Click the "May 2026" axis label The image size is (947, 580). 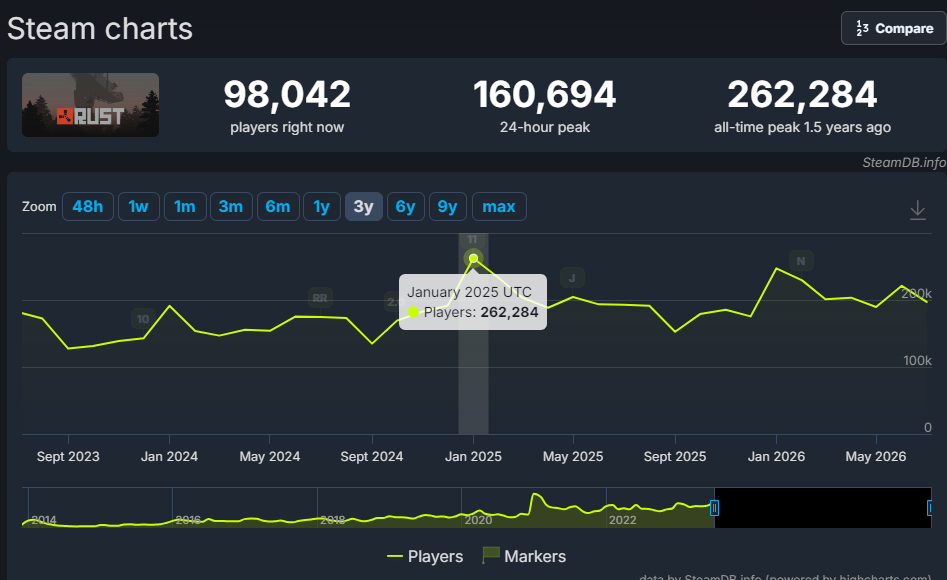[876, 456]
